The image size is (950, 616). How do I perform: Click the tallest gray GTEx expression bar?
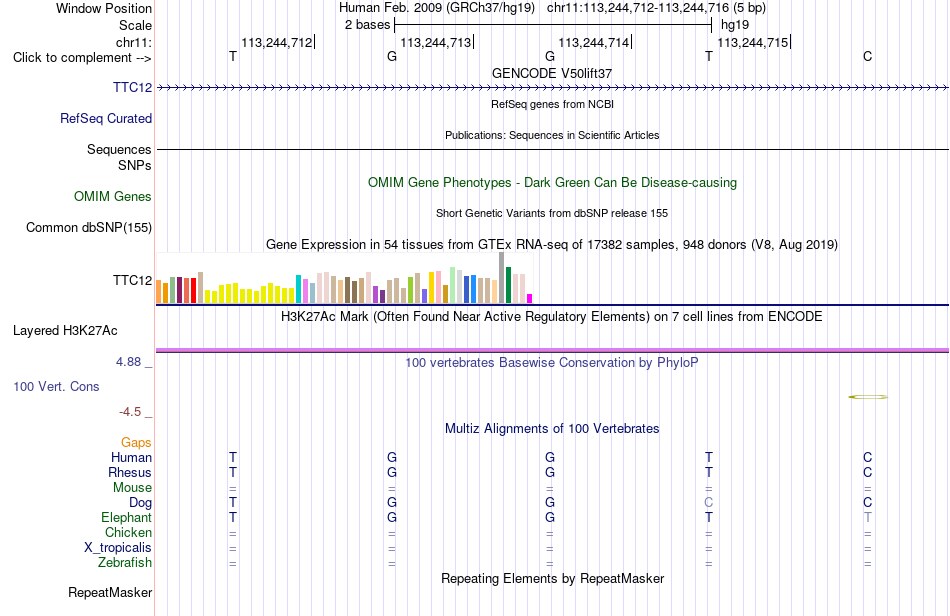[502, 277]
